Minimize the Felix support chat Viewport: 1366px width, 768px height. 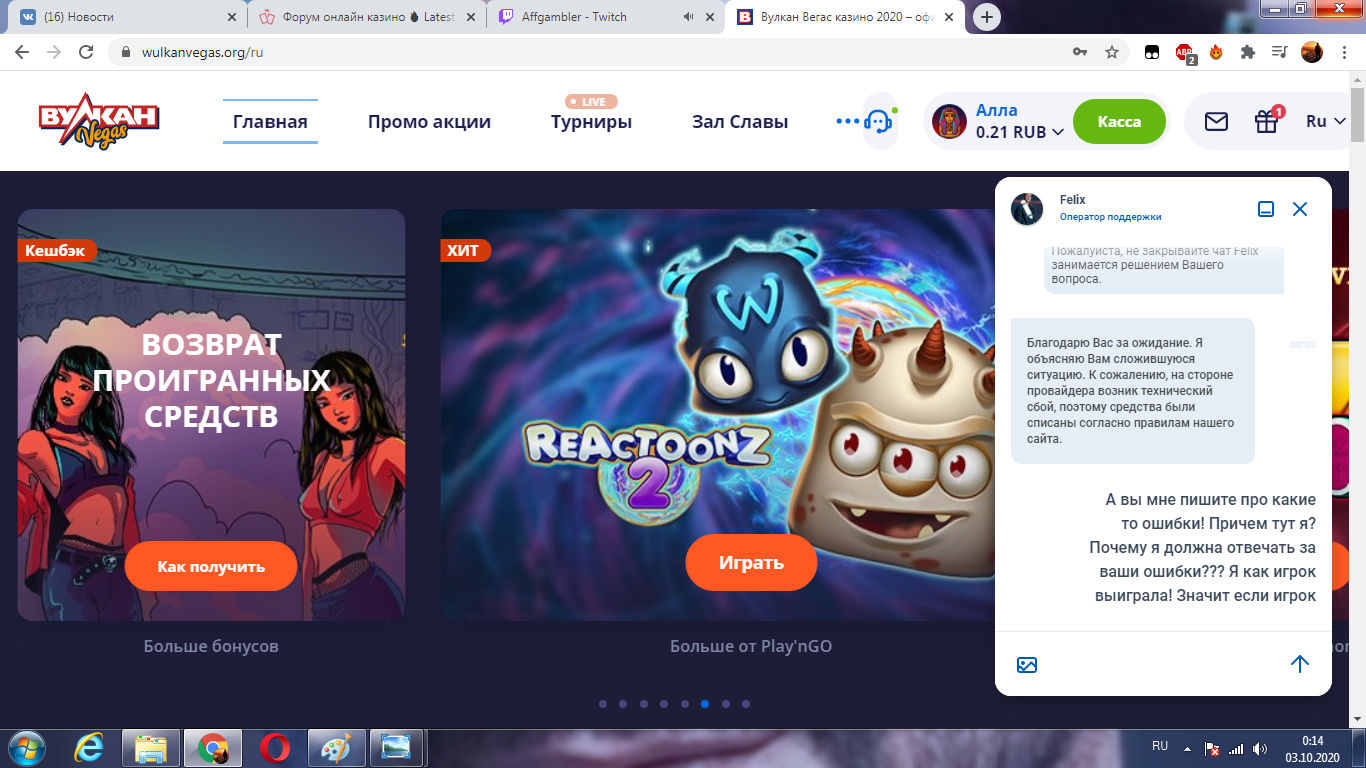[x=1266, y=209]
